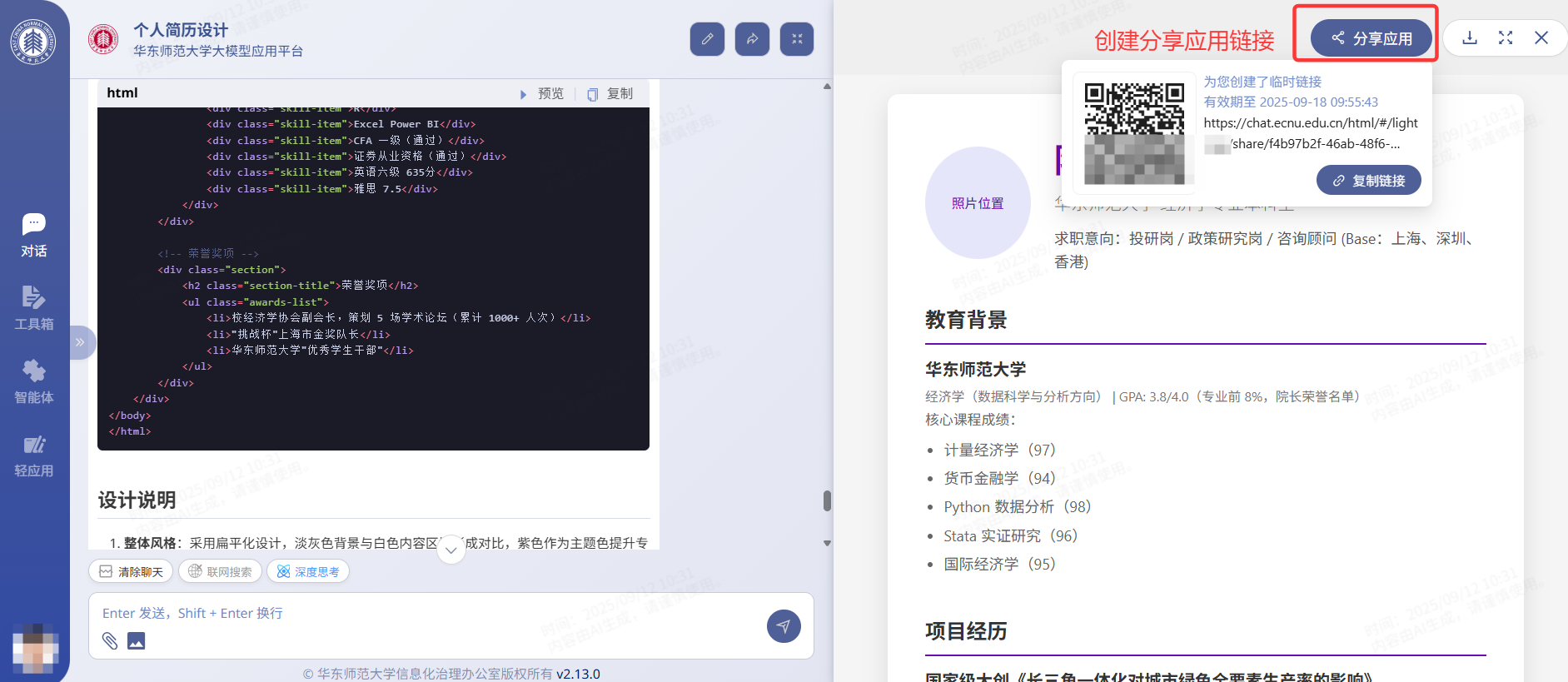Expand the preview panel to fullscreen
This screenshot has height=682, width=1568.
1506,38
